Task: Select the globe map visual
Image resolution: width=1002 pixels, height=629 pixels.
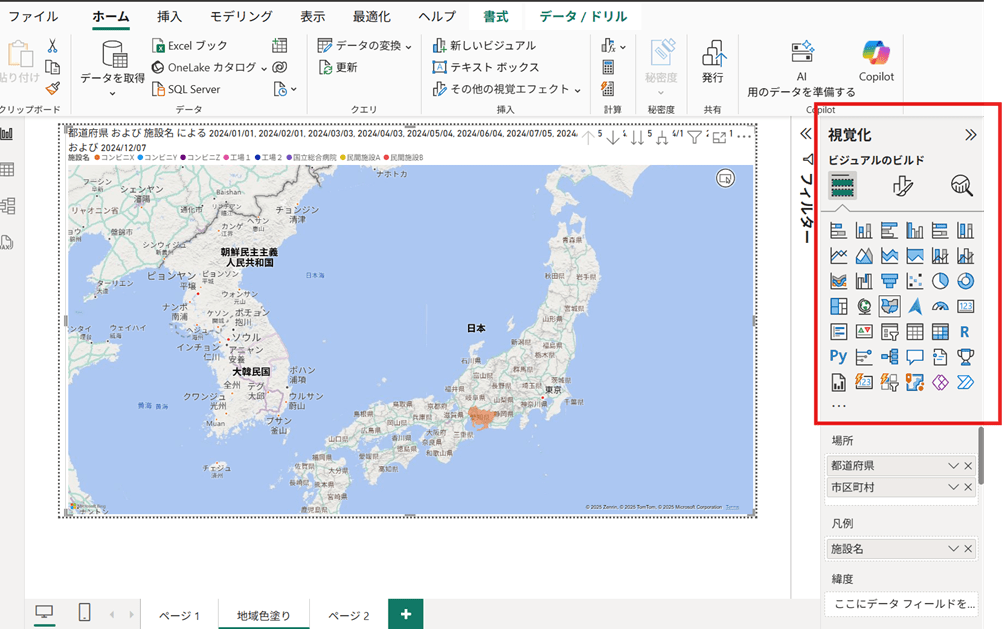Action: point(864,307)
